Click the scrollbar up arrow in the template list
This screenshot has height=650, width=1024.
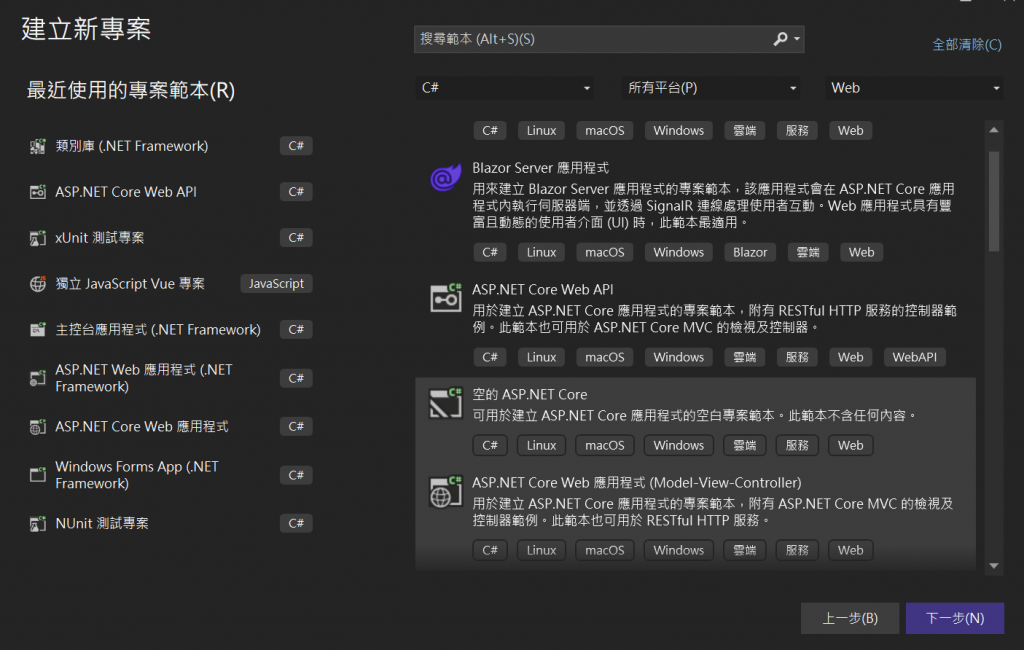point(993,130)
